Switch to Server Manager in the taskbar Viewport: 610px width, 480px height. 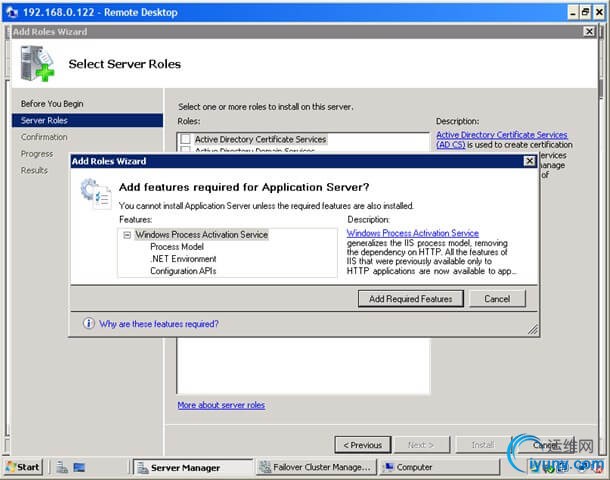tap(193, 467)
